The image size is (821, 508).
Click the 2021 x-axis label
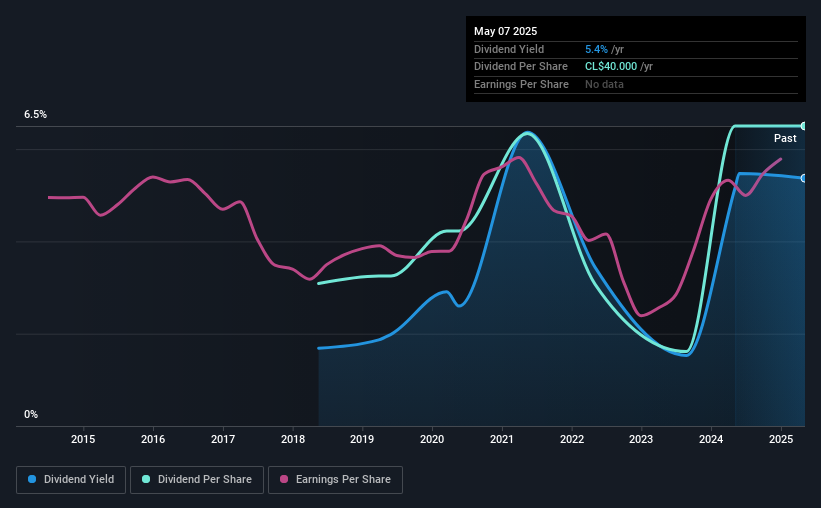click(502, 439)
